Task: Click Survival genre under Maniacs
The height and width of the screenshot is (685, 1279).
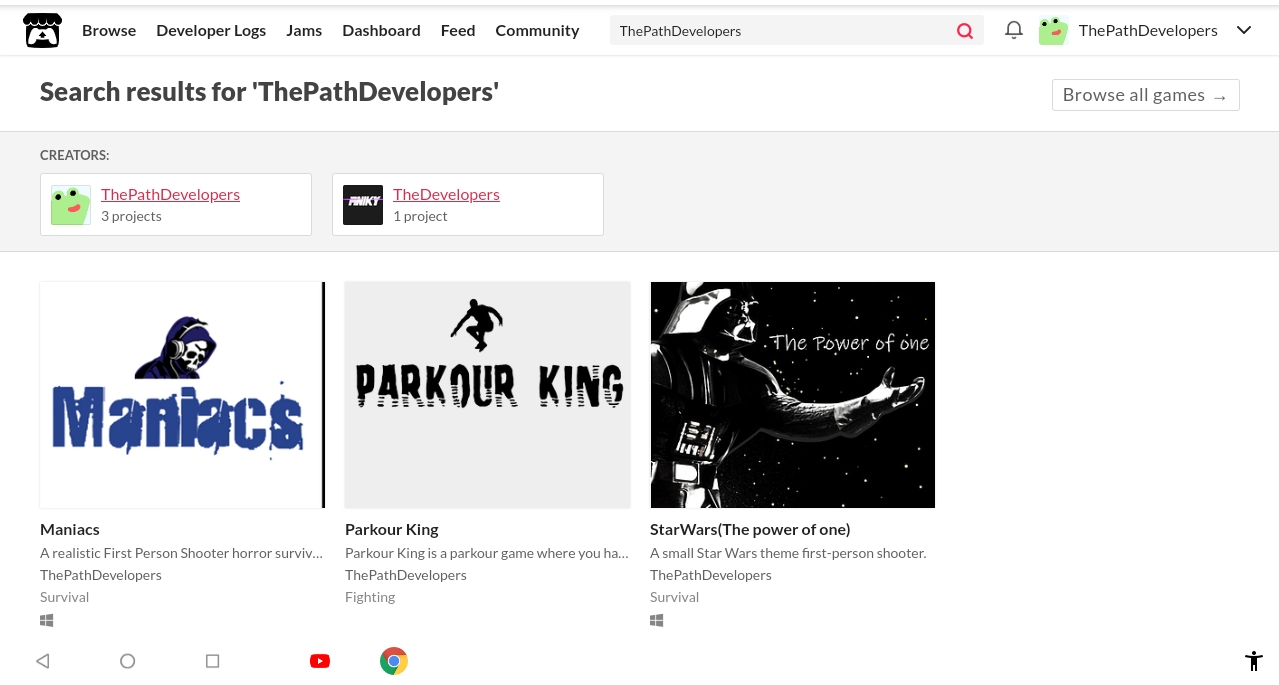Action: (65, 597)
